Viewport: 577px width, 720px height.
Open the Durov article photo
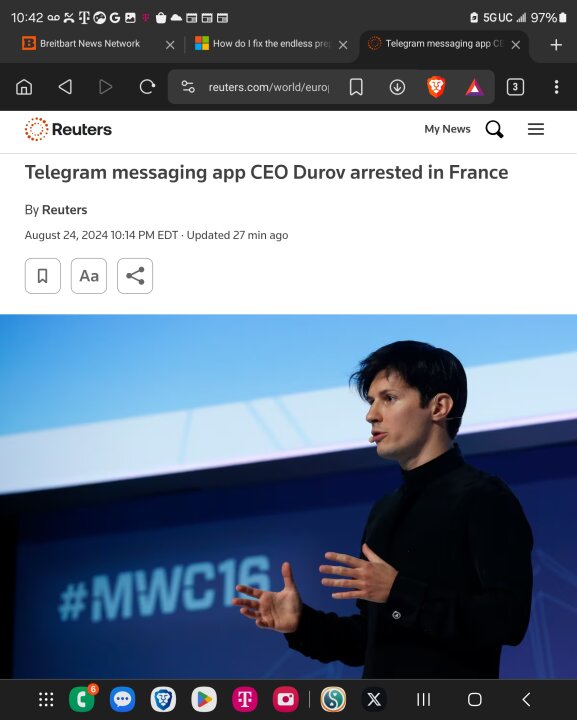288,496
